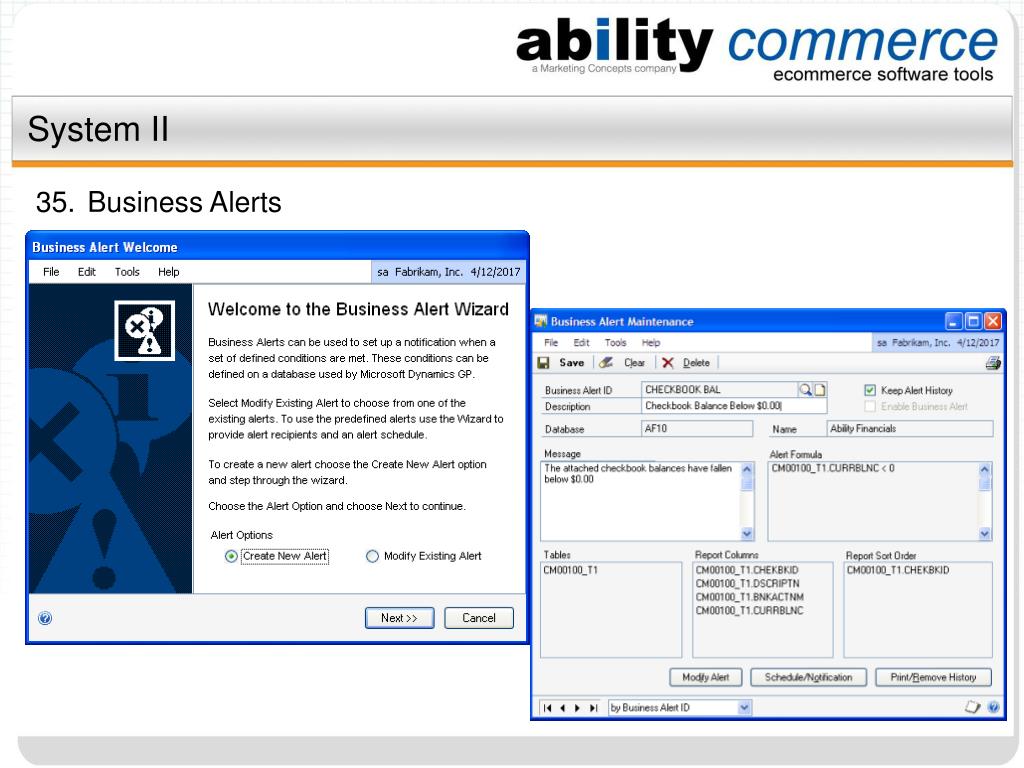Open Help menu in Business Alert Maintenance
1024x768 pixels.
[650, 342]
